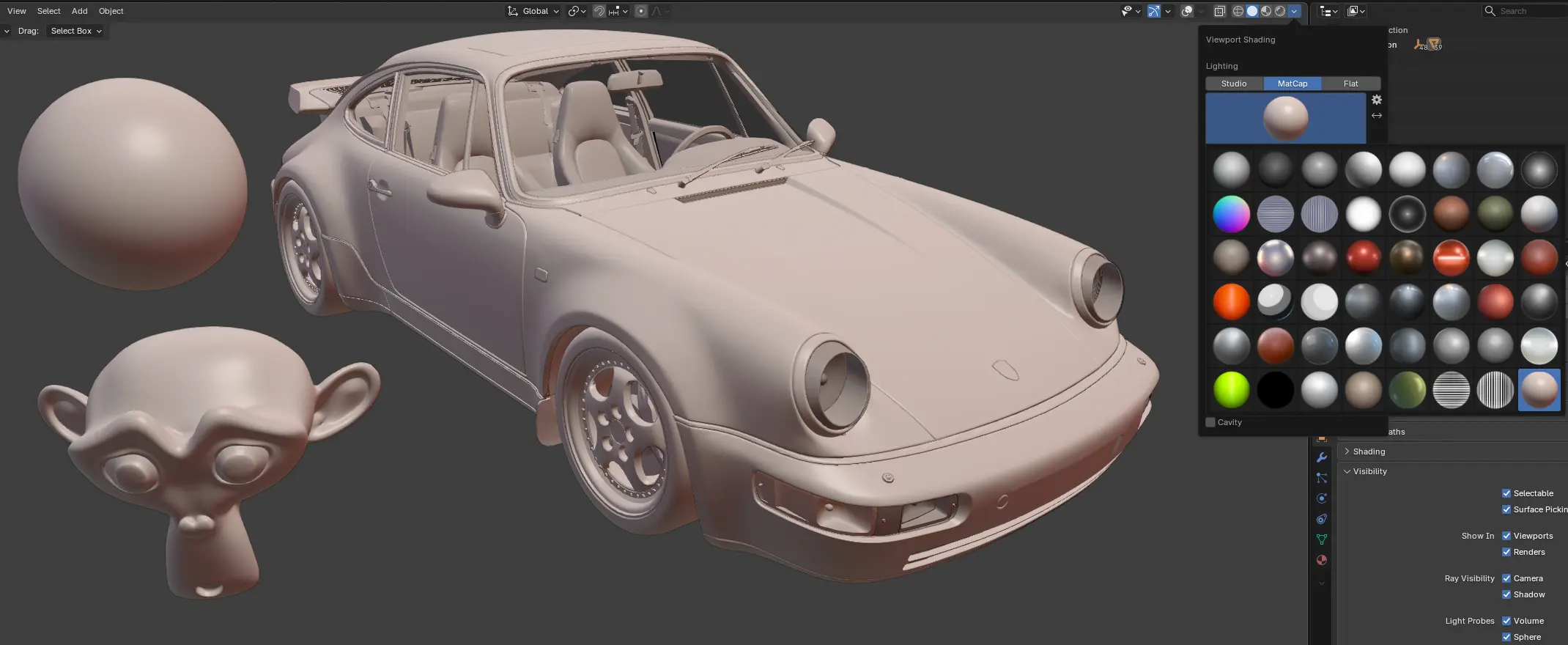Switch to Wireframe viewport shading
The height and width of the screenshot is (645, 1568).
click(1238, 11)
